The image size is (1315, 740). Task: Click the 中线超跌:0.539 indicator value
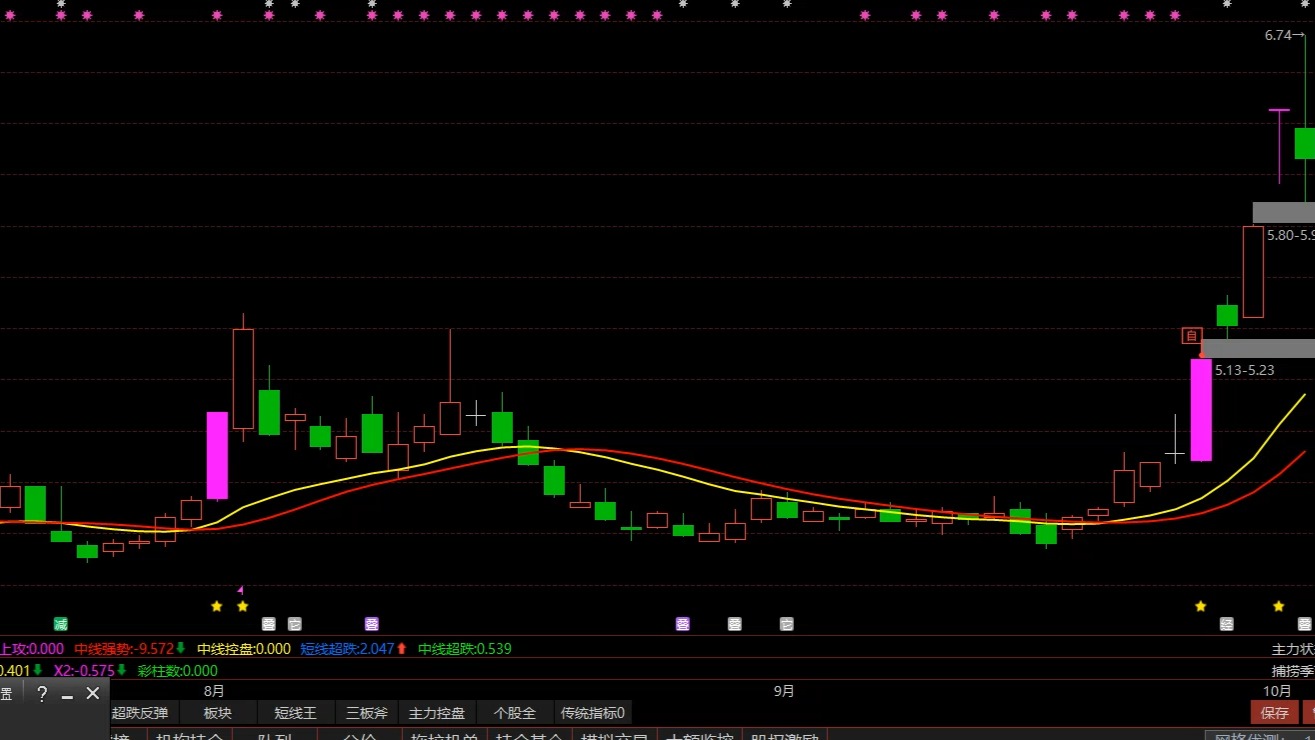[464, 649]
